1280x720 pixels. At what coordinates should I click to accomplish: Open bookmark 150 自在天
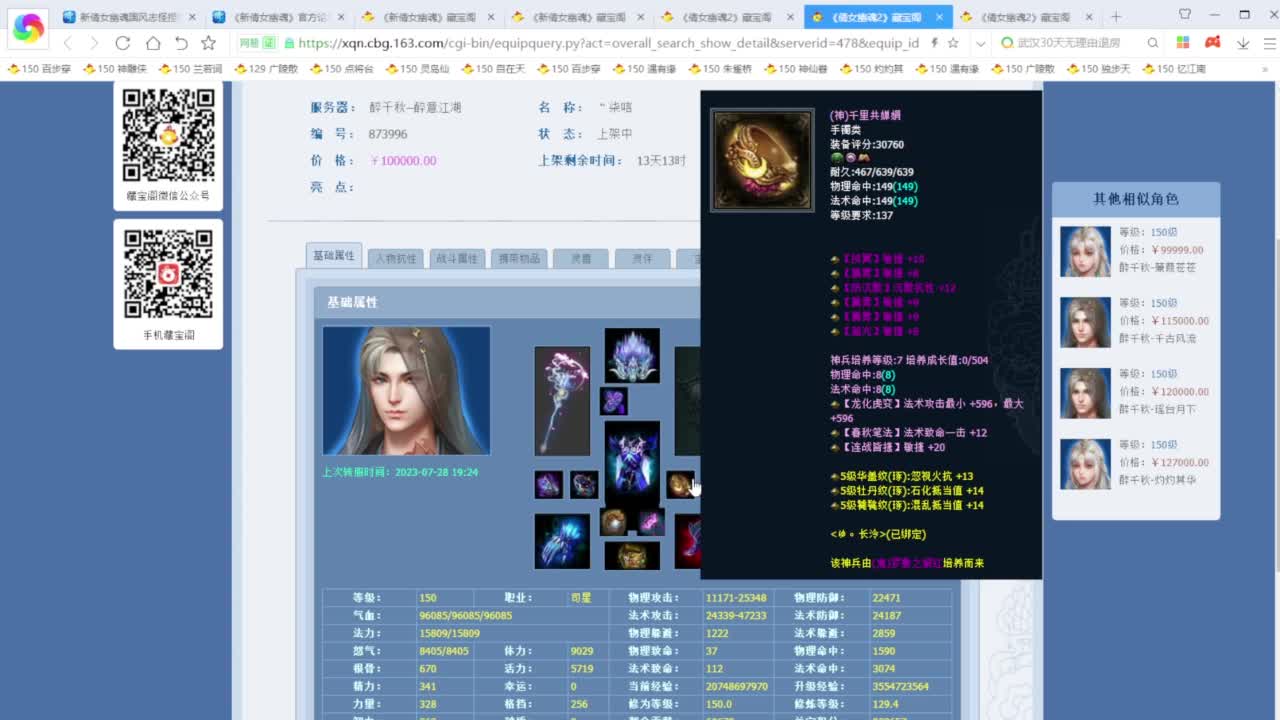(x=493, y=69)
